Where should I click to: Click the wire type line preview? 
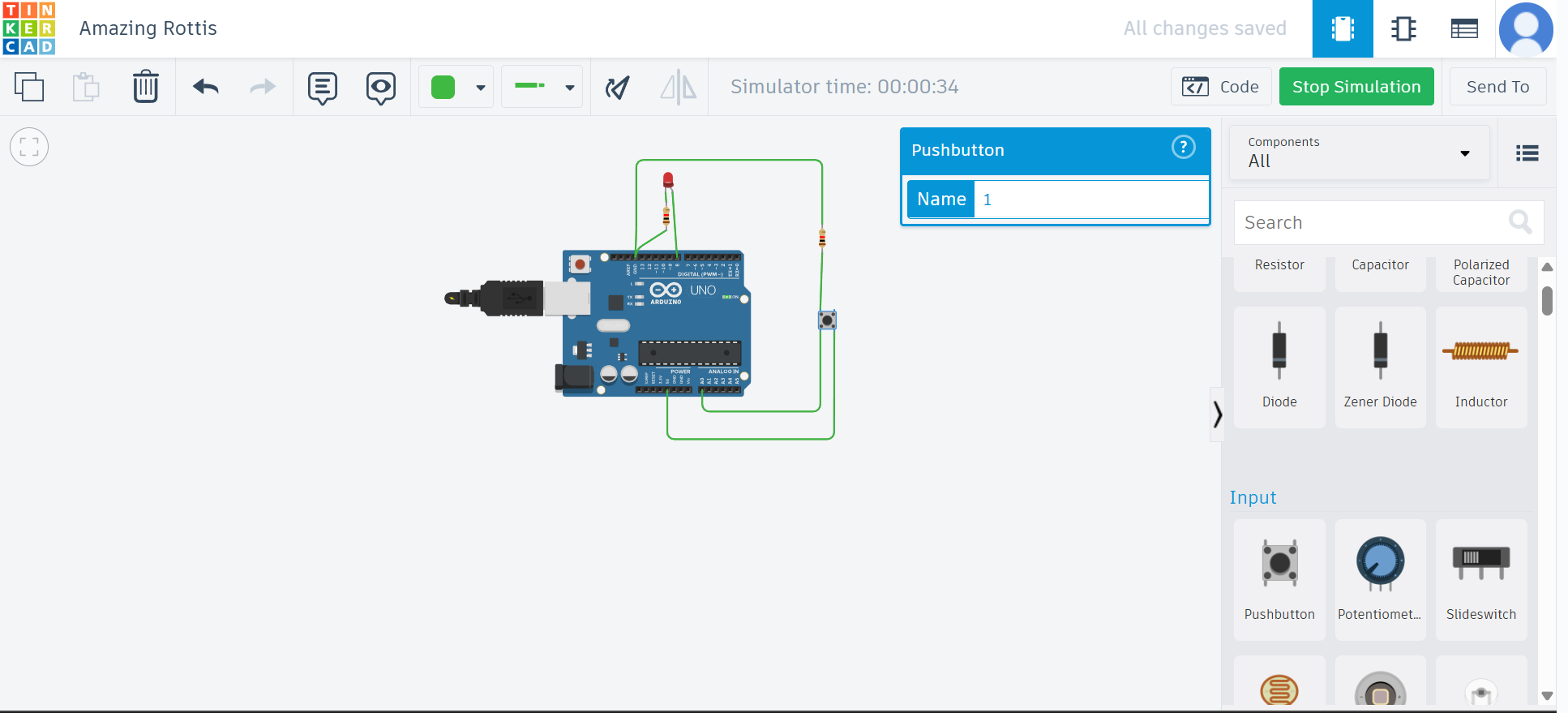pyautogui.click(x=530, y=85)
